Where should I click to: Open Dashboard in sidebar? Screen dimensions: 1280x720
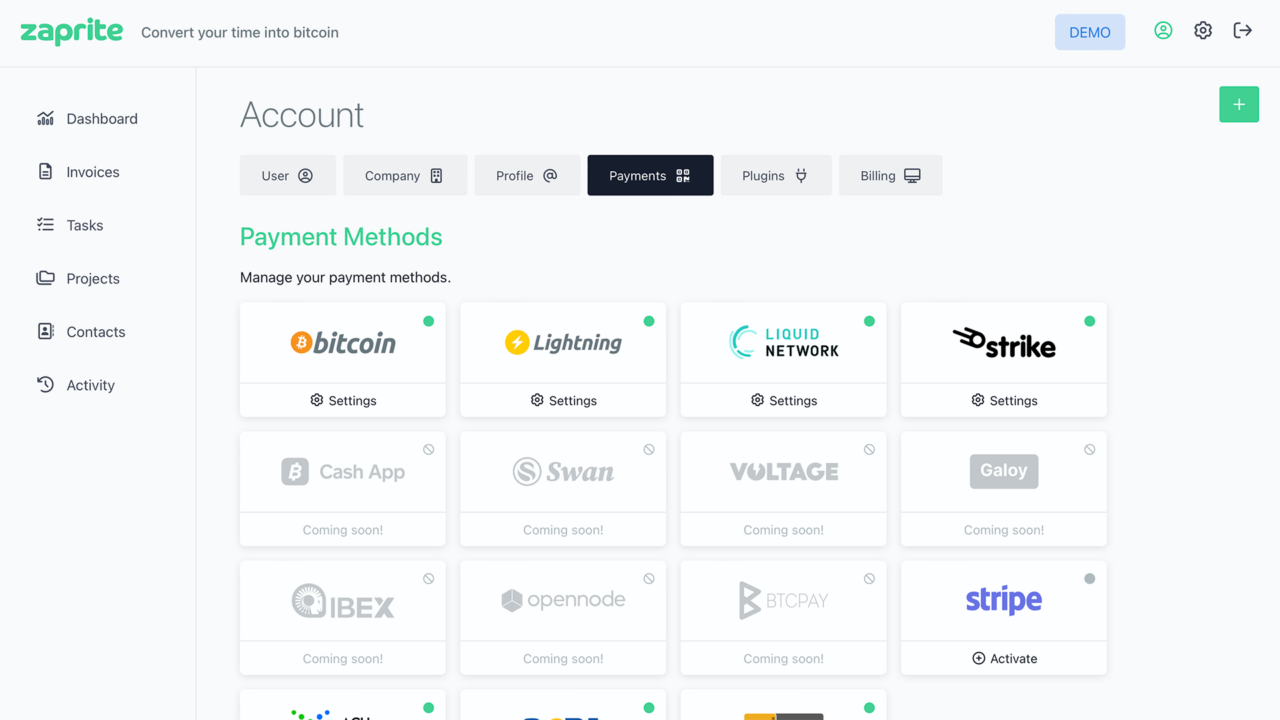pos(88,118)
